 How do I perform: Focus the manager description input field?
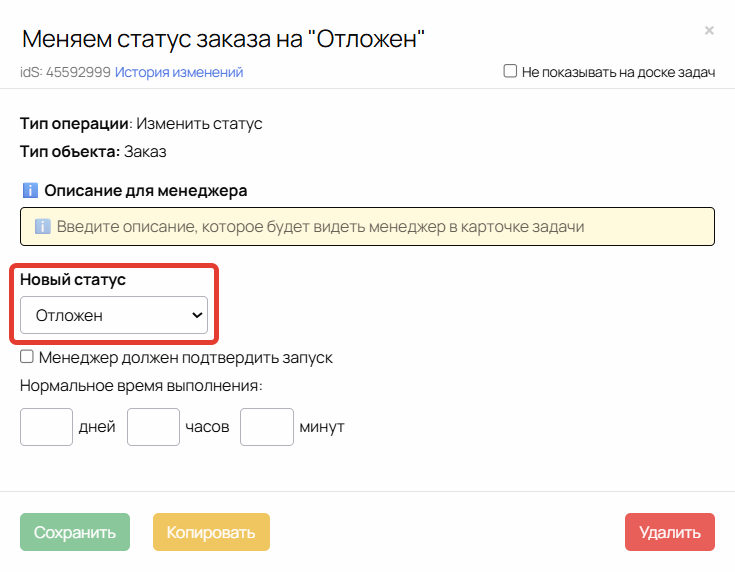click(367, 226)
